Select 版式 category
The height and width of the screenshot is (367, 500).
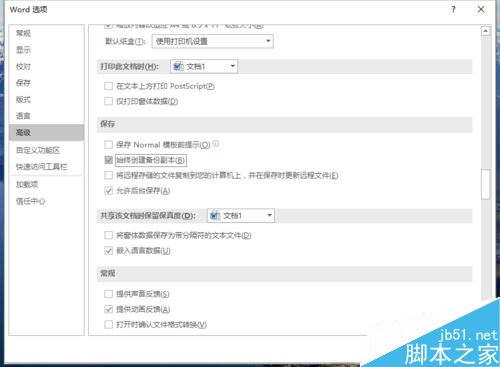(46, 99)
